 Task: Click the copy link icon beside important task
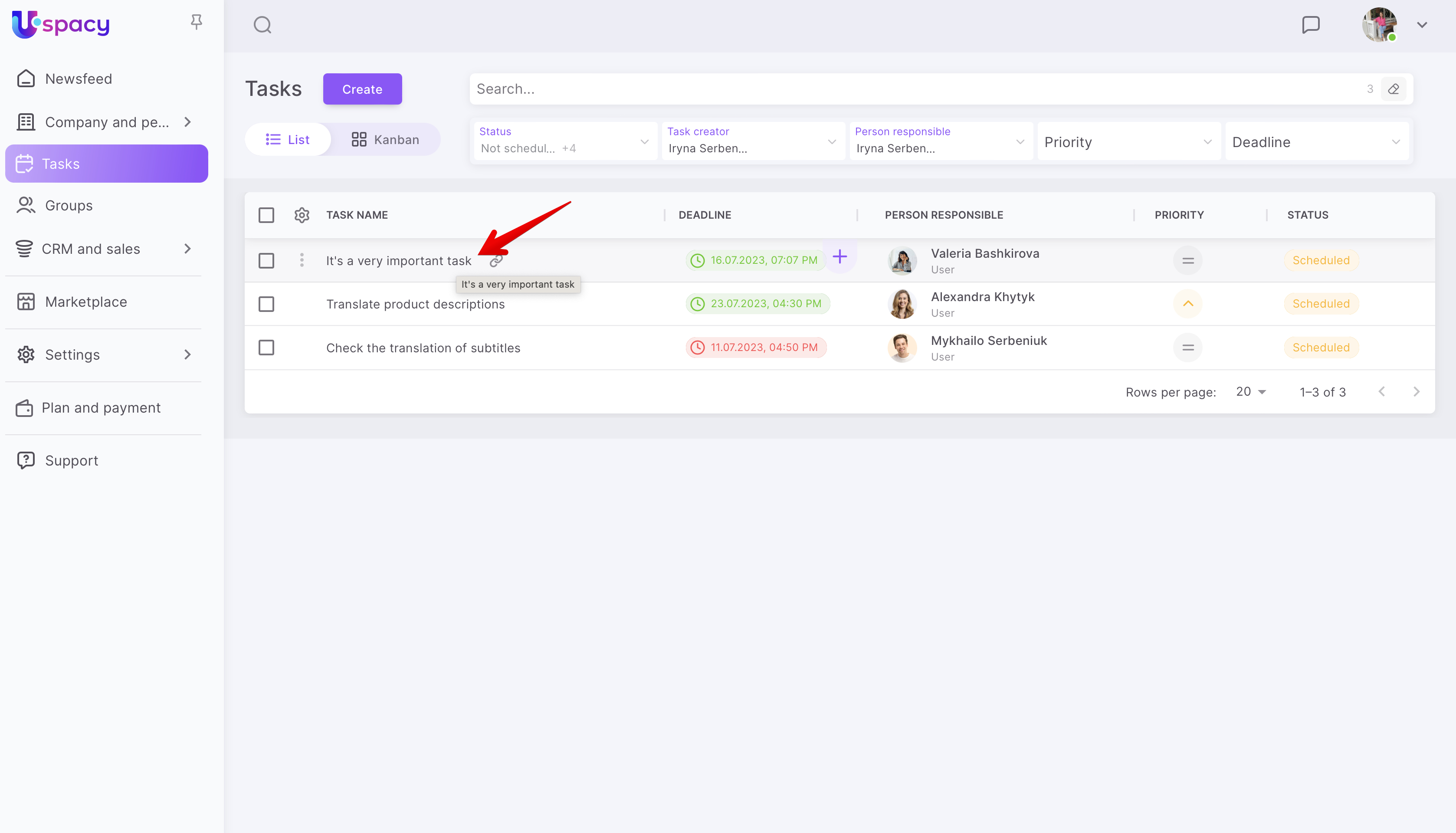coord(496,261)
